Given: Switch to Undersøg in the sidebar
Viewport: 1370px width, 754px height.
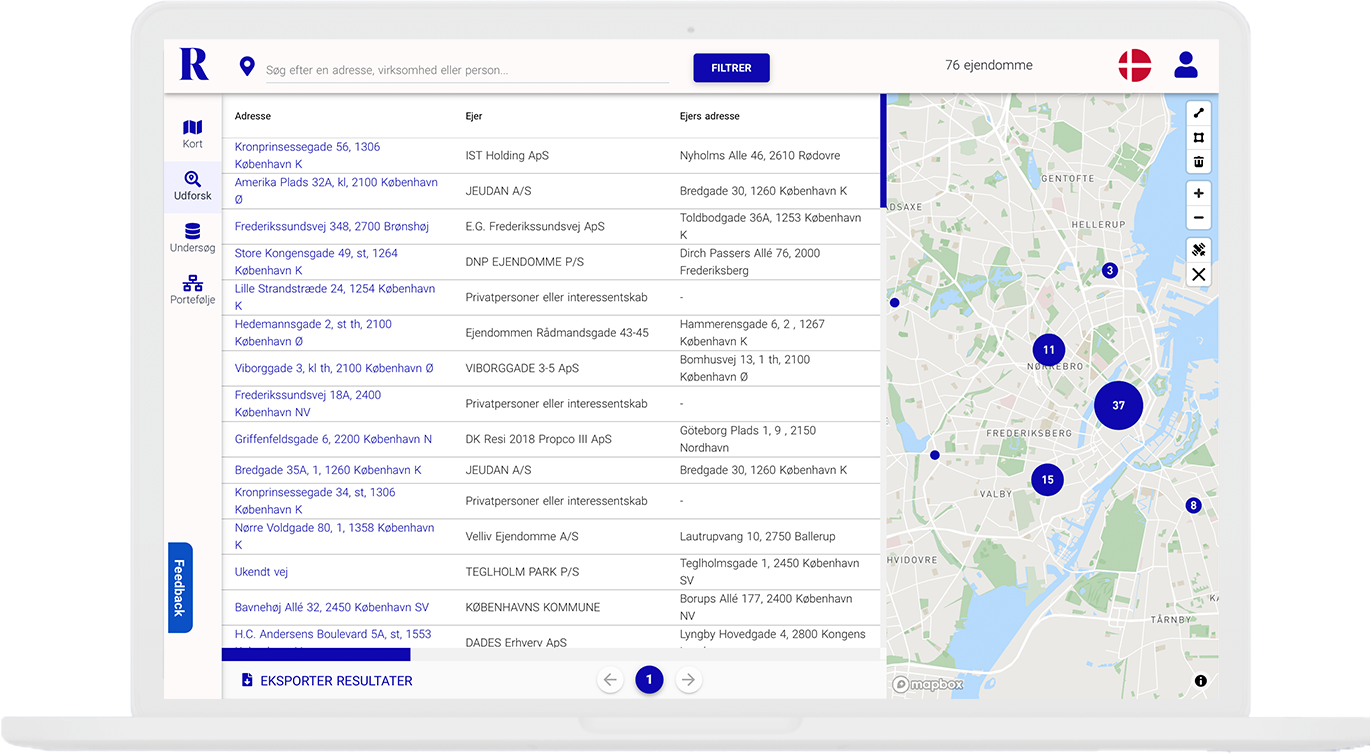Looking at the screenshot, I should (193, 238).
